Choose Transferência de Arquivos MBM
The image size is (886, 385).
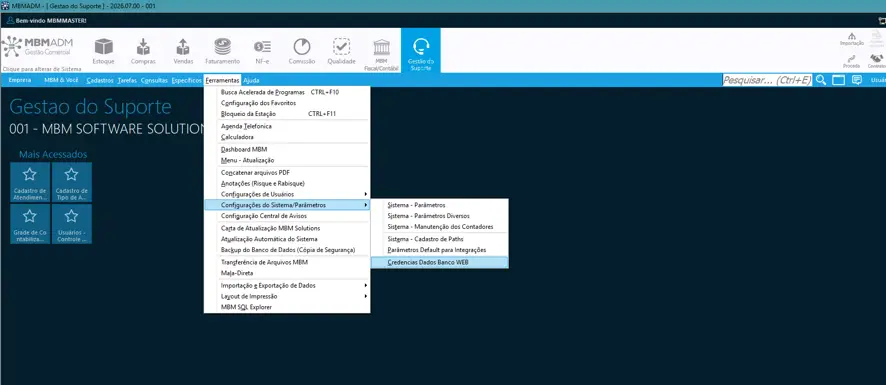[287, 262]
